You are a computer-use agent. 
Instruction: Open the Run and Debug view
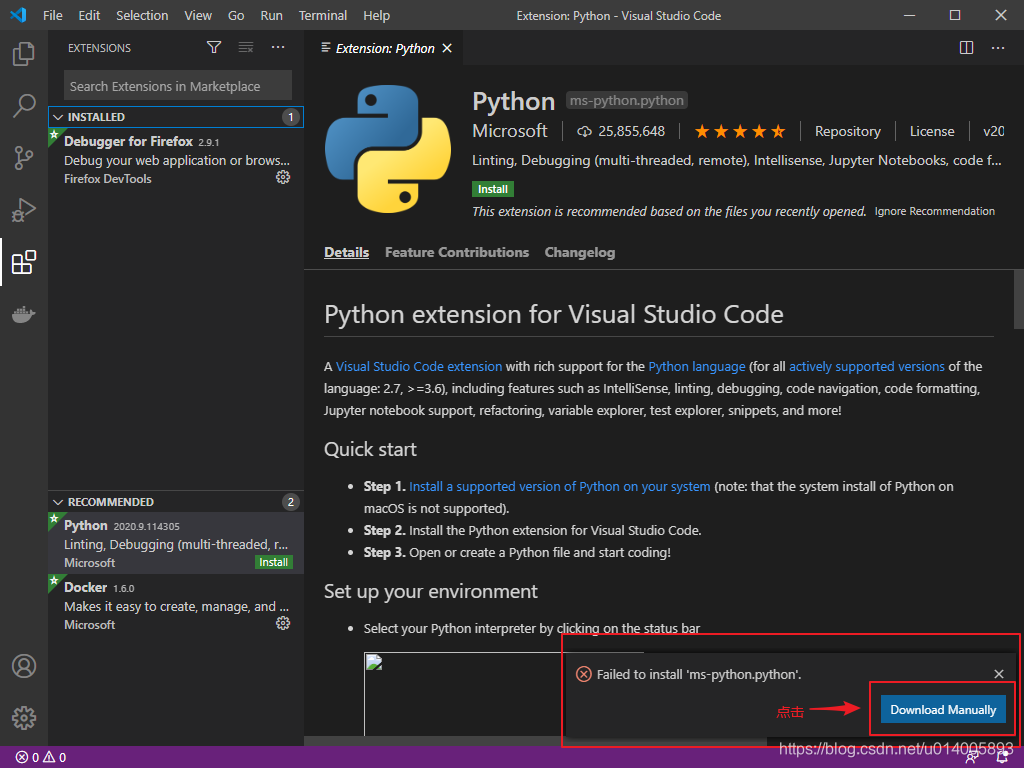click(24, 210)
